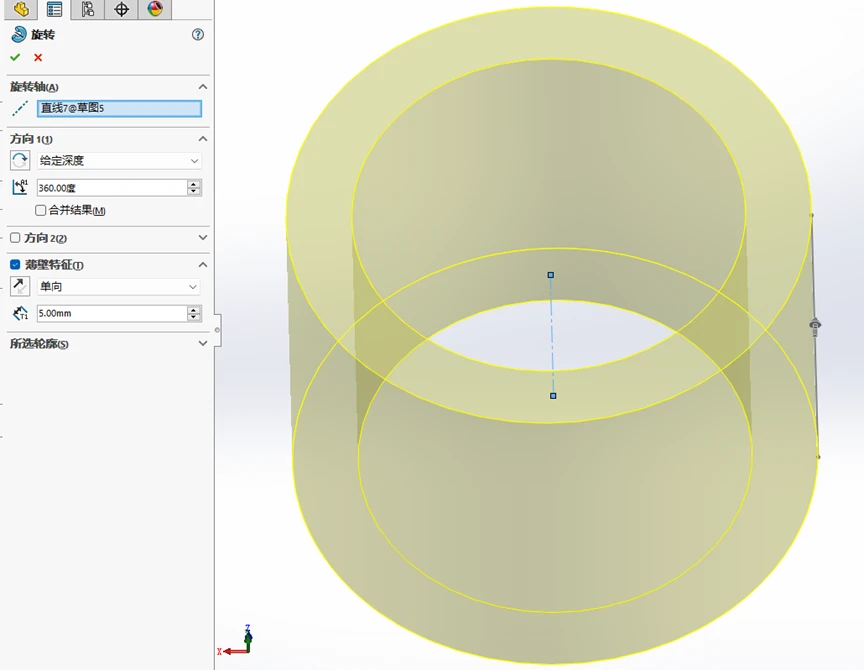The image size is (864, 670).
Task: Collapse the 方向 1 section
Action: pyautogui.click(x=203, y=138)
